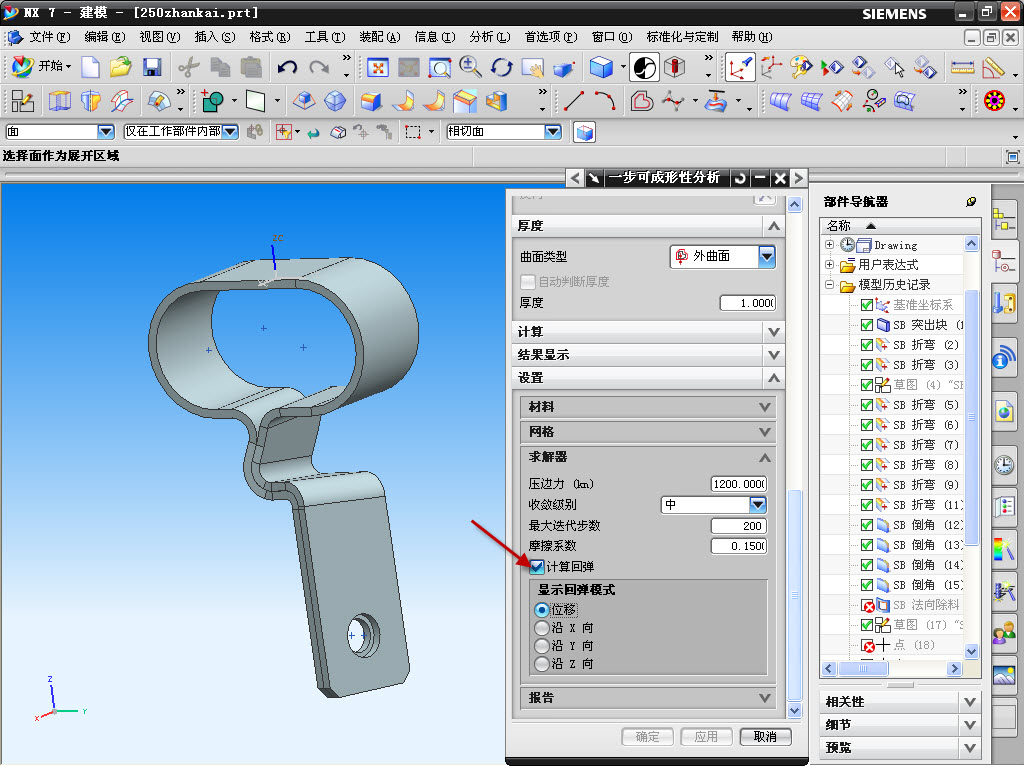Collapse the 求解器 section
The image size is (1024, 766).
tap(648, 457)
